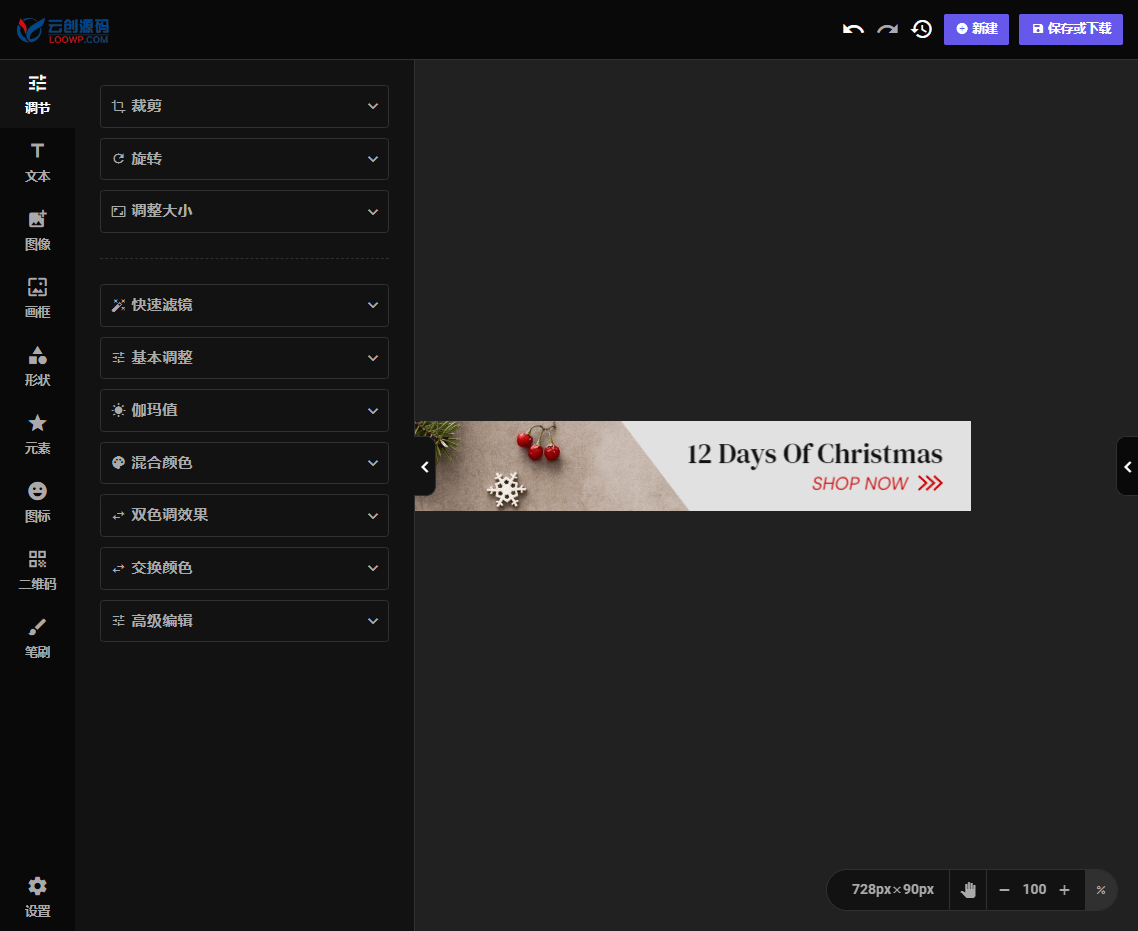Open the edit history clock icon
Image resolution: width=1138 pixels, height=931 pixels.
[x=922, y=29]
